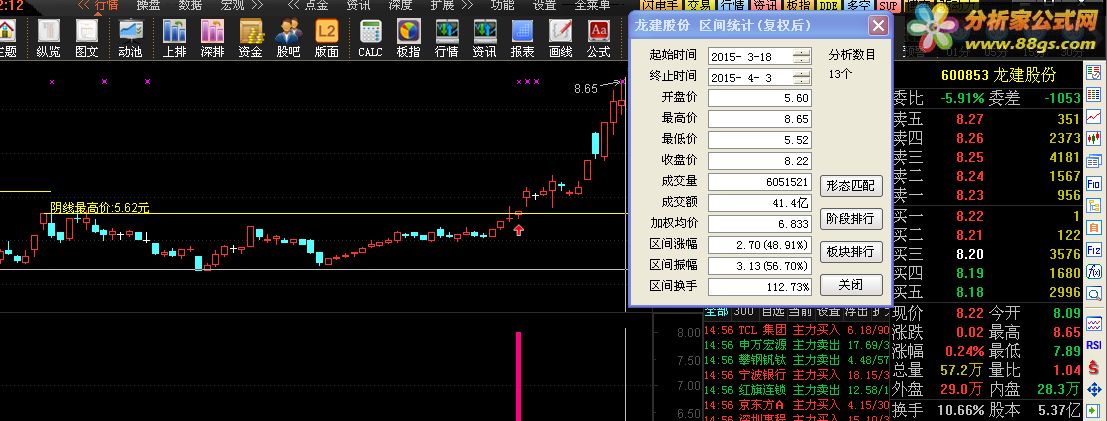Select the 全部 signal list tab
Image resolution: width=1107 pixels, height=421 pixels.
(716, 311)
